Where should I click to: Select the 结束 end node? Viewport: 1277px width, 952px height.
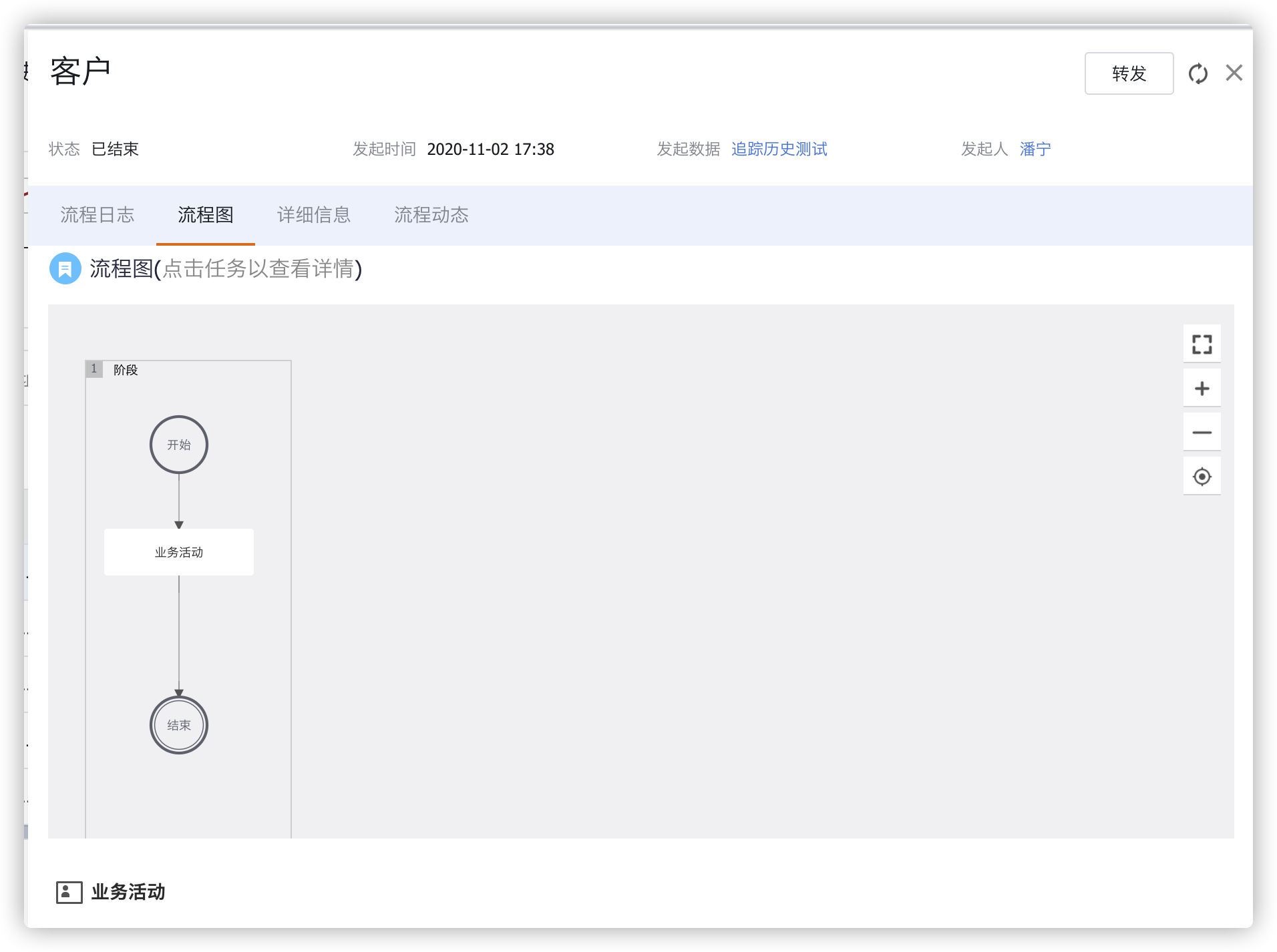[x=179, y=725]
